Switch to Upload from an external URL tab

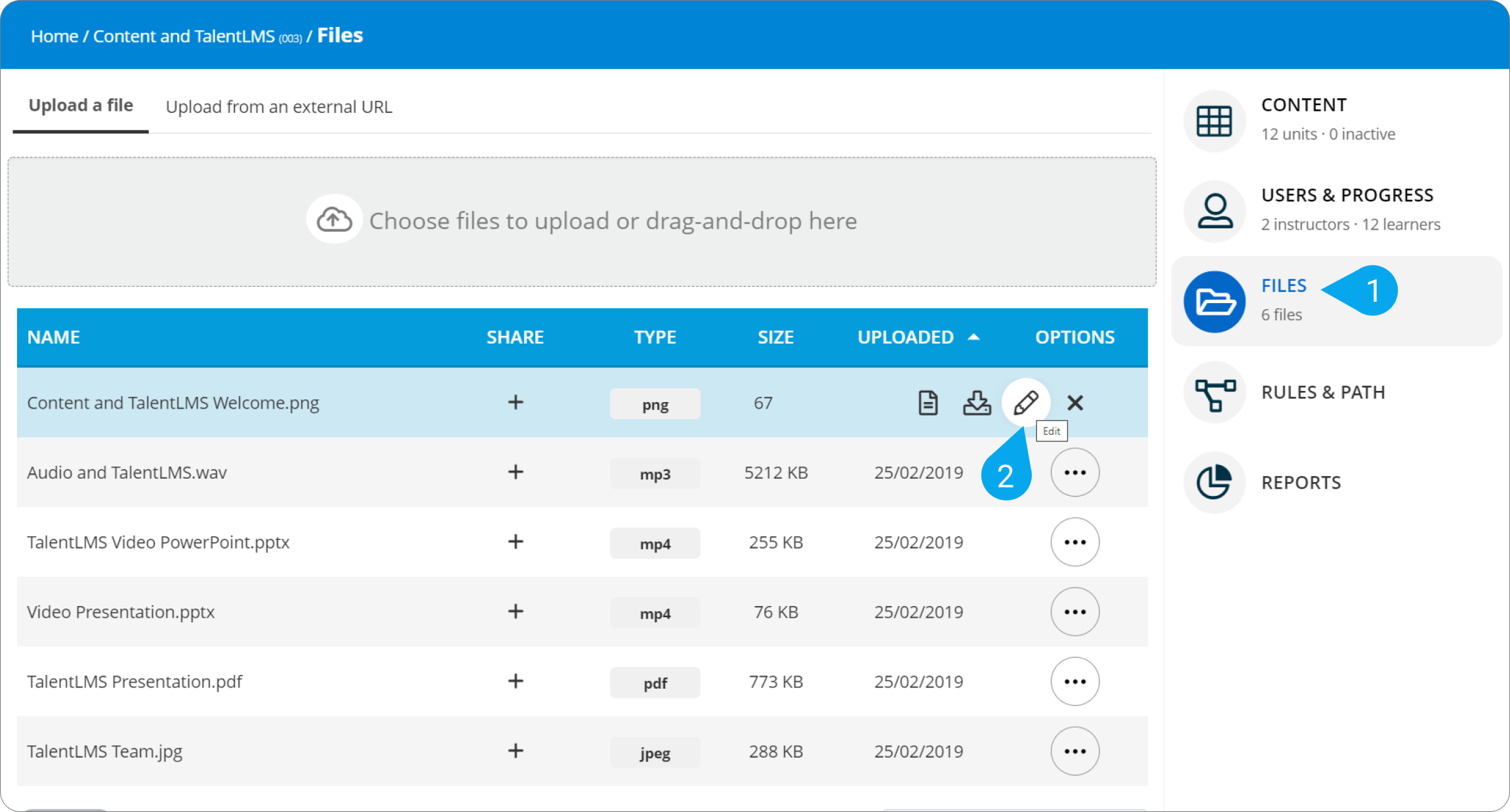pyautogui.click(x=279, y=107)
